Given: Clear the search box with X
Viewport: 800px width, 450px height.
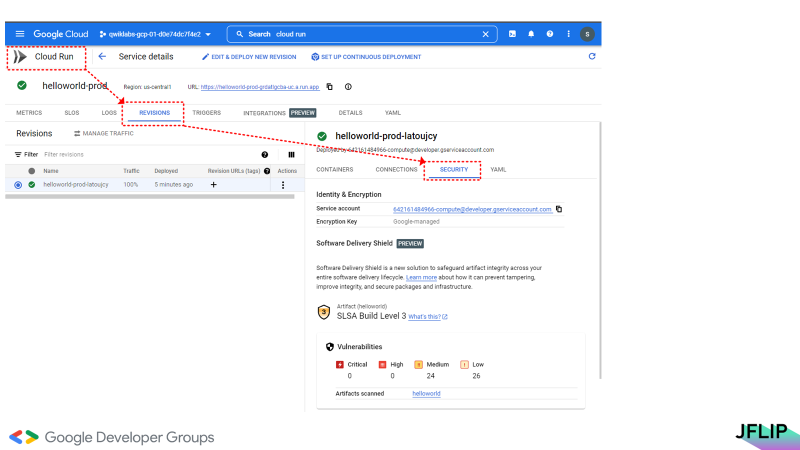Looking at the screenshot, I should click(x=485, y=34).
